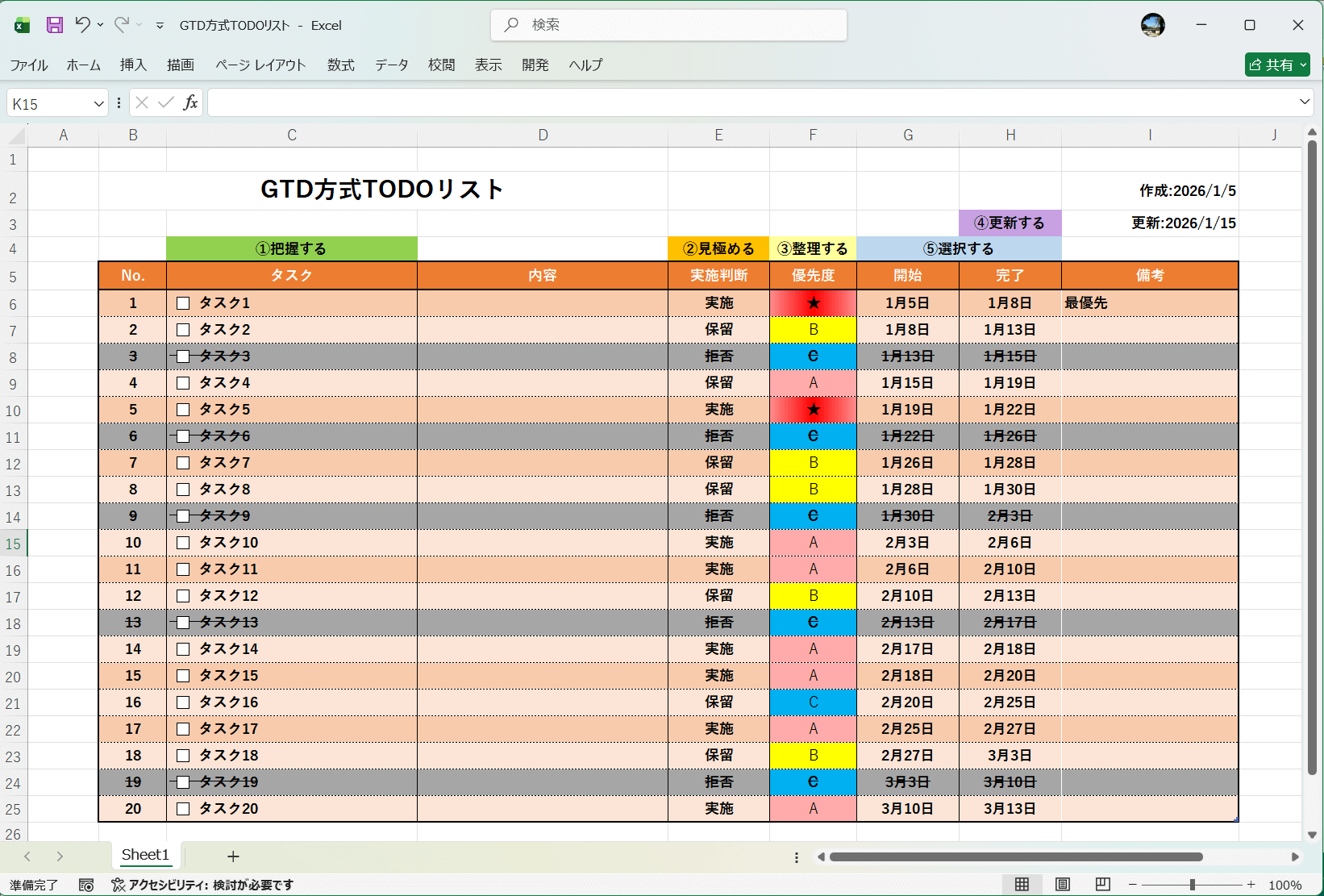Open Page Break Preview from status bar
The image size is (1324, 896).
pyautogui.click(x=1102, y=885)
